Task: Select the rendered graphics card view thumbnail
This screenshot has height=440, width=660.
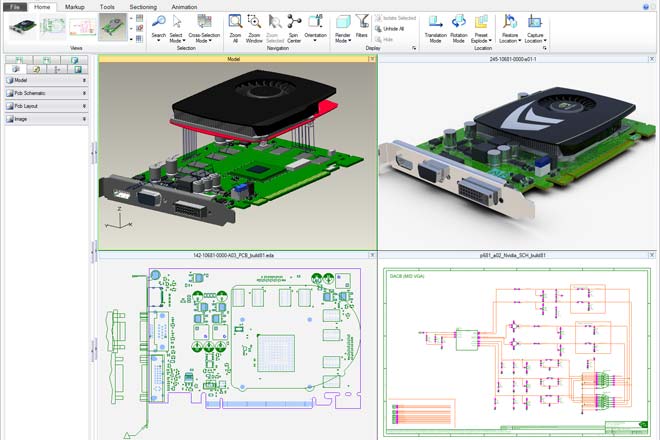Action: tap(23, 27)
